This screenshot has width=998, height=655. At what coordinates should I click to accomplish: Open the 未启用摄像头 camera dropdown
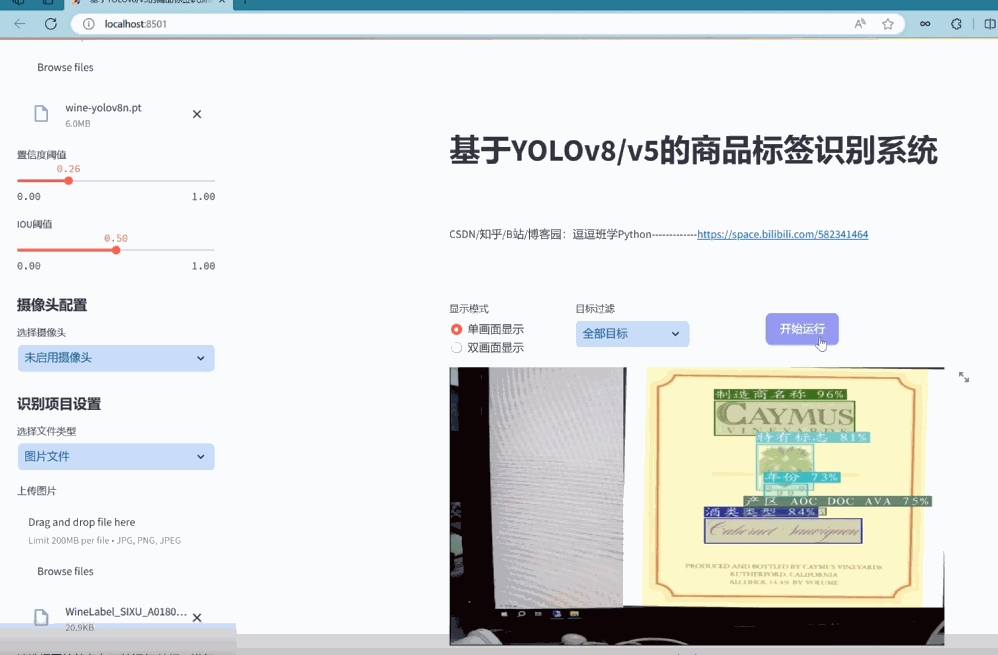pos(116,358)
